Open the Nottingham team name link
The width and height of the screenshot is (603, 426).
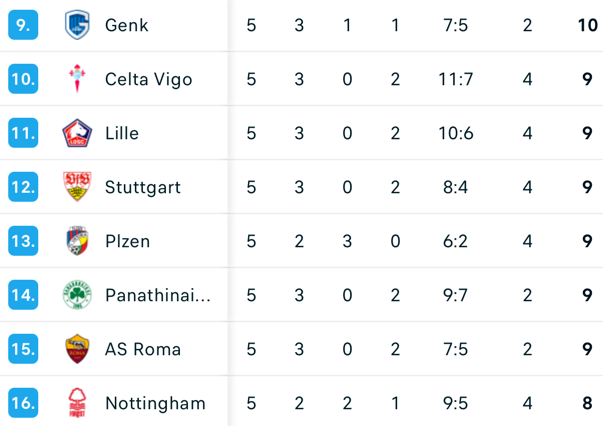[x=155, y=403]
